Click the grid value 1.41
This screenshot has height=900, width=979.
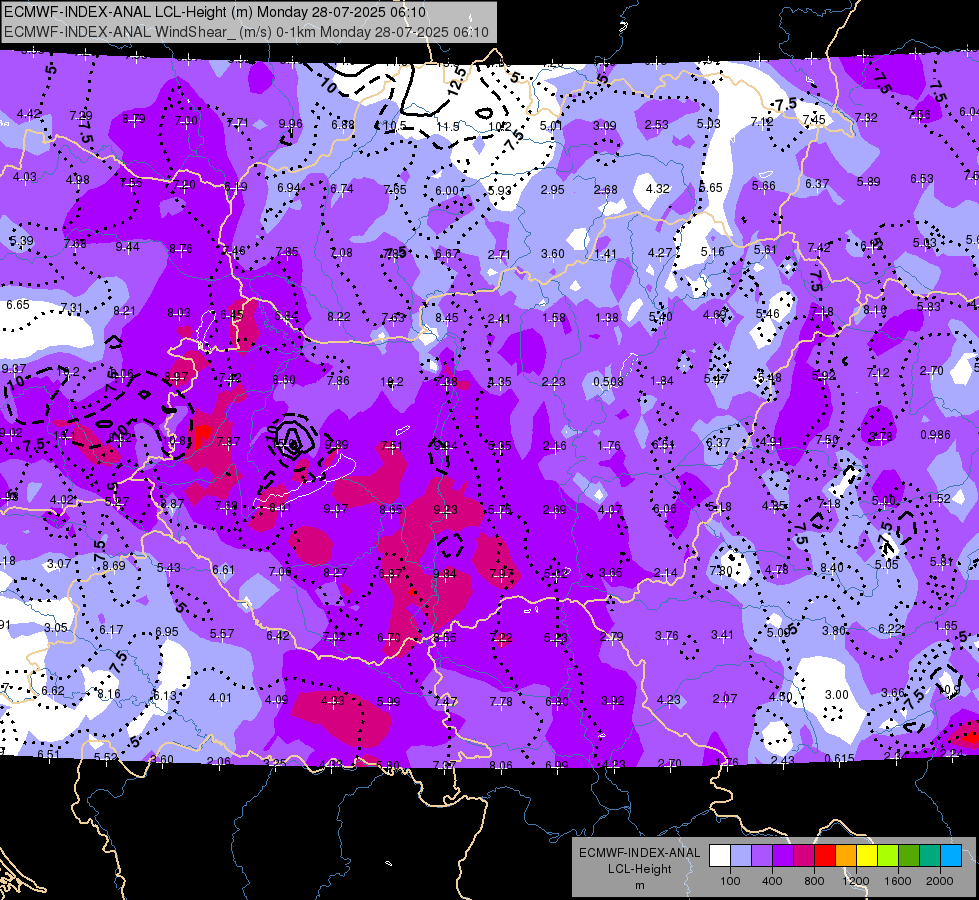606,254
